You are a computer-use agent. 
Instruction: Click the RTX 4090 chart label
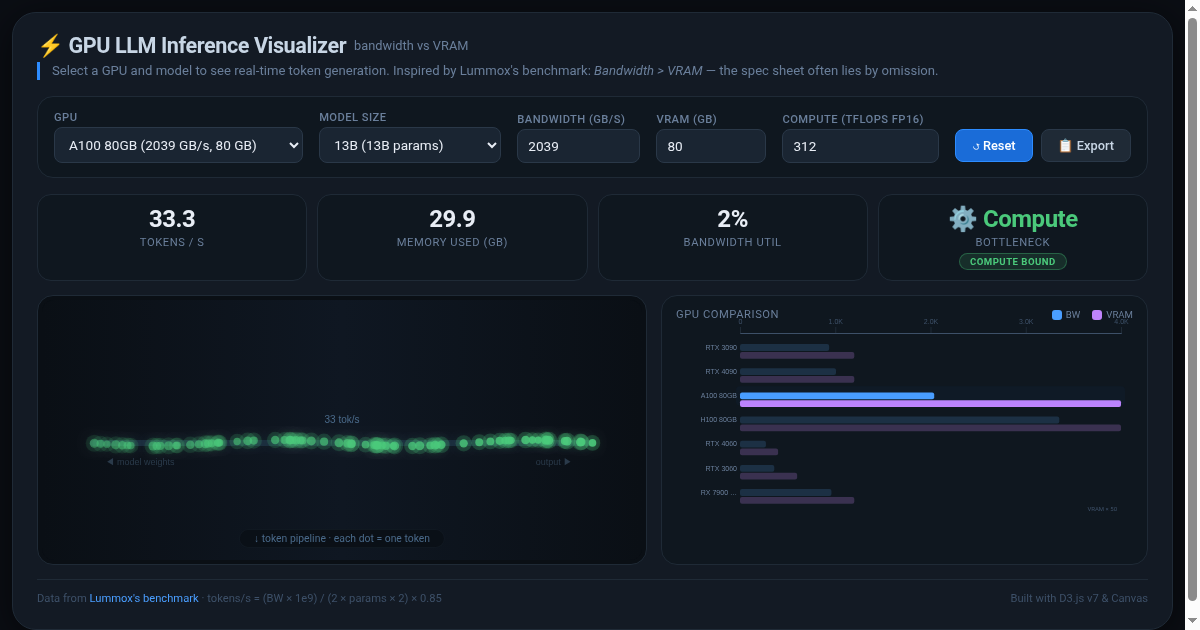point(721,372)
